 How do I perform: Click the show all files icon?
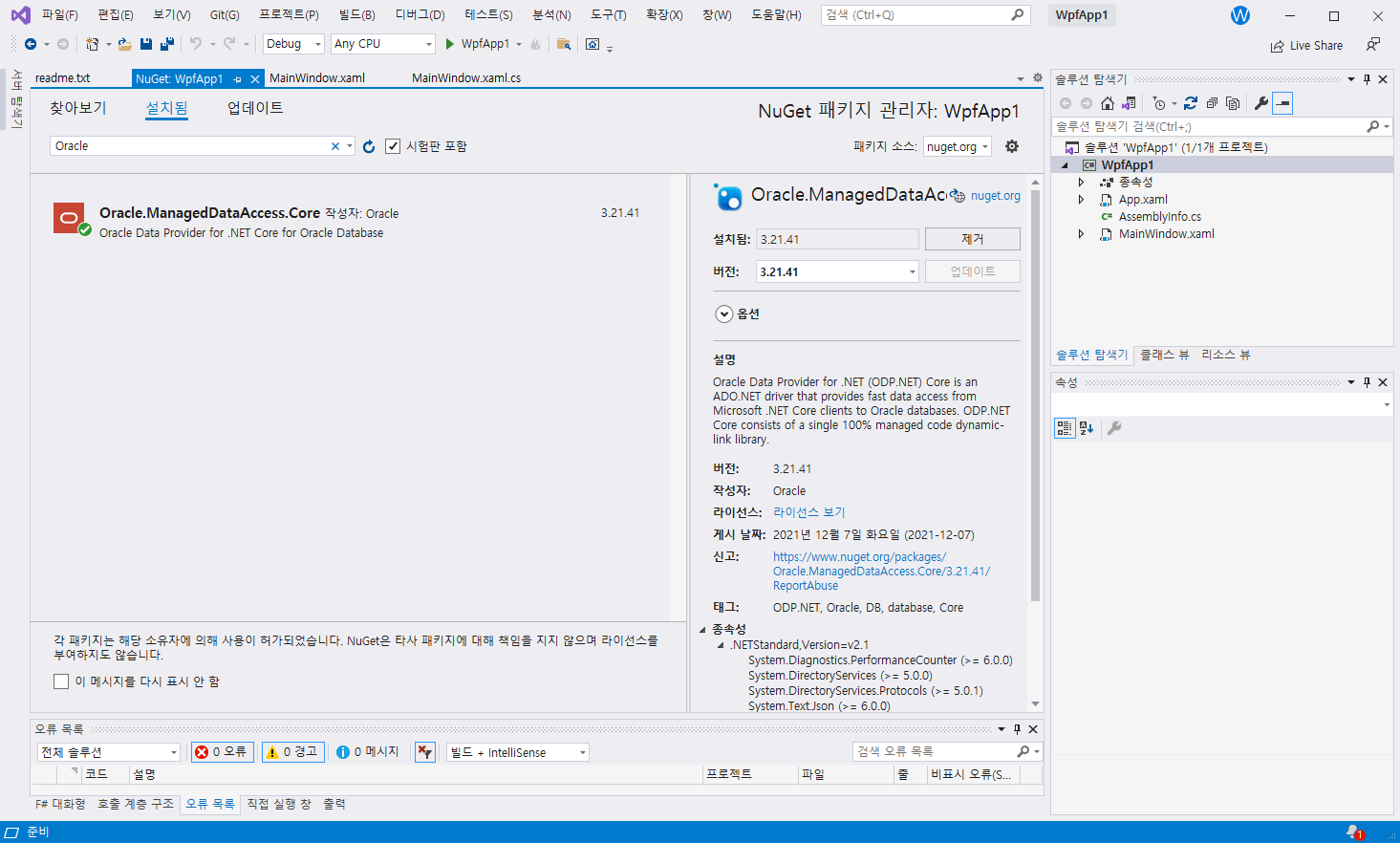pos(1233,103)
